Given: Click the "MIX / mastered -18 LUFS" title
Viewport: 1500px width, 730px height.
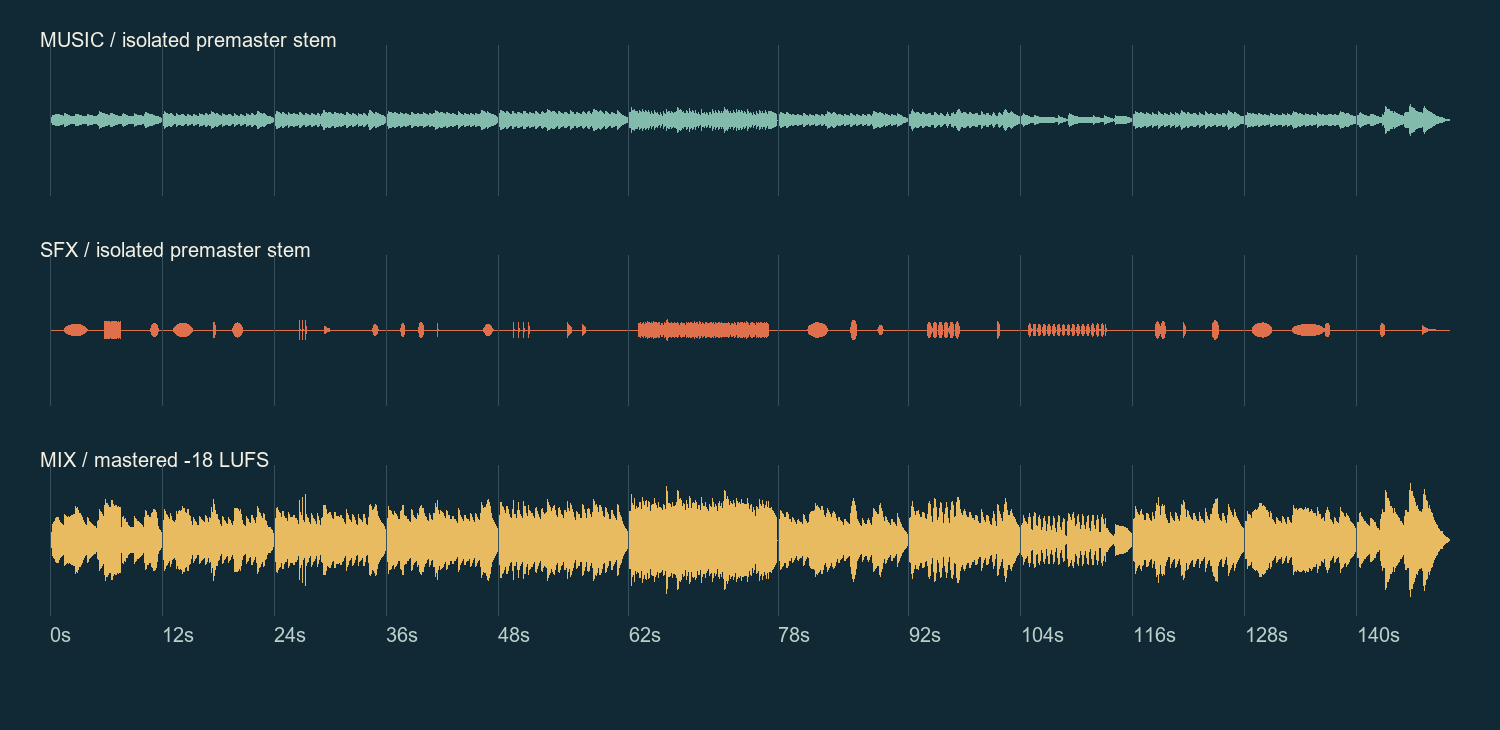Looking at the screenshot, I should [x=154, y=461].
